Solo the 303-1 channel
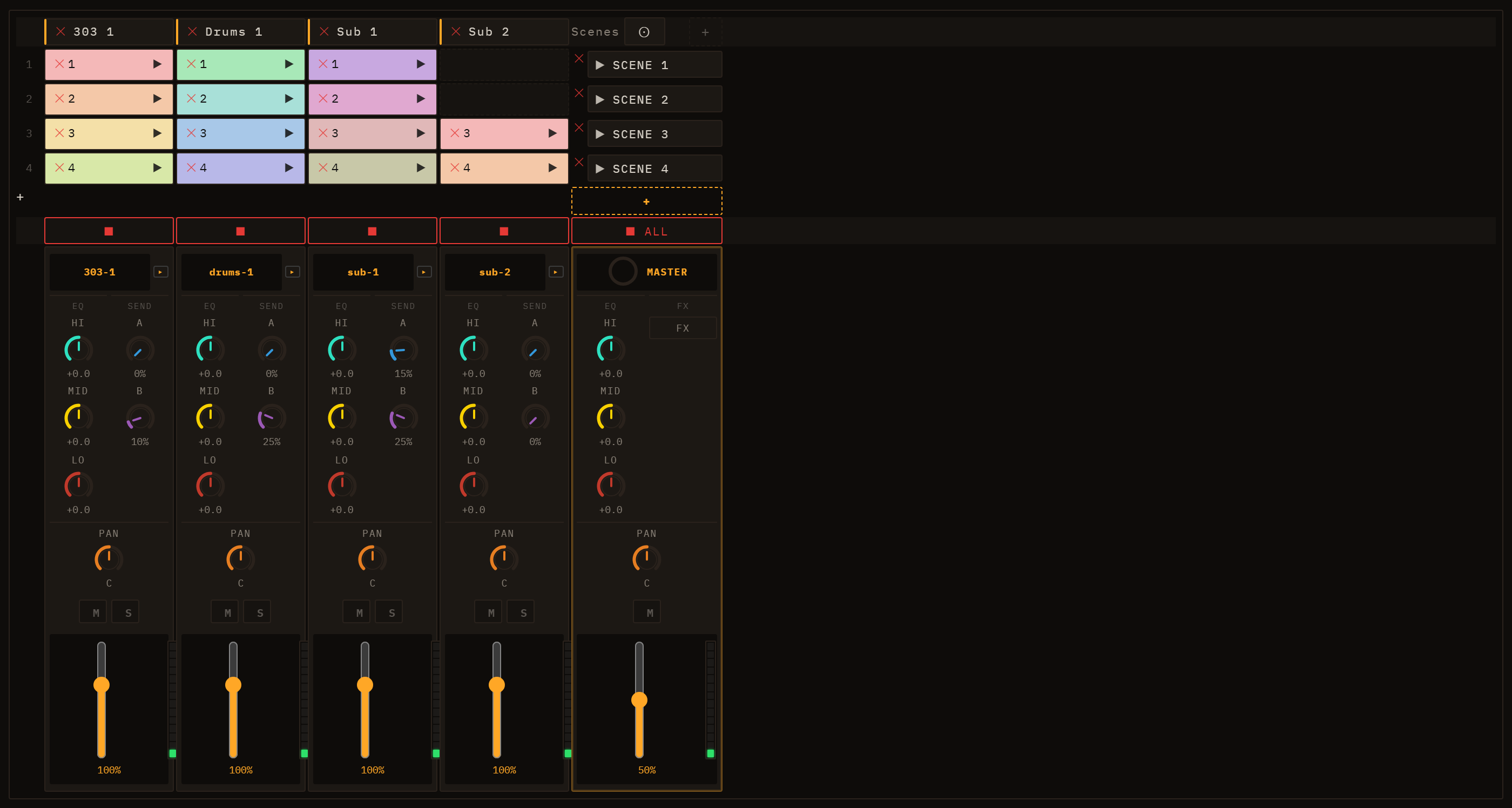 tap(126, 612)
